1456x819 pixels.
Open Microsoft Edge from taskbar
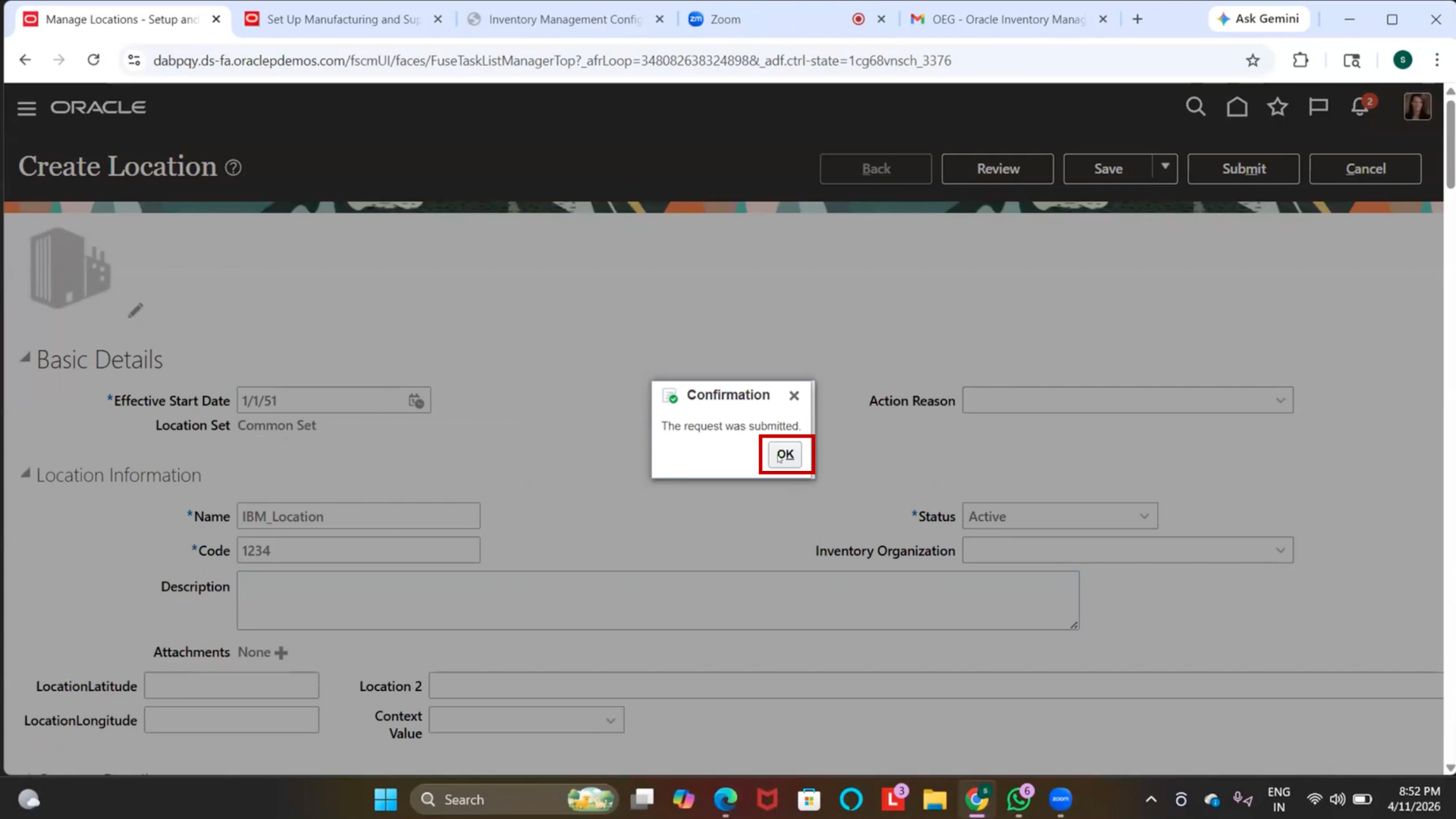(726, 799)
